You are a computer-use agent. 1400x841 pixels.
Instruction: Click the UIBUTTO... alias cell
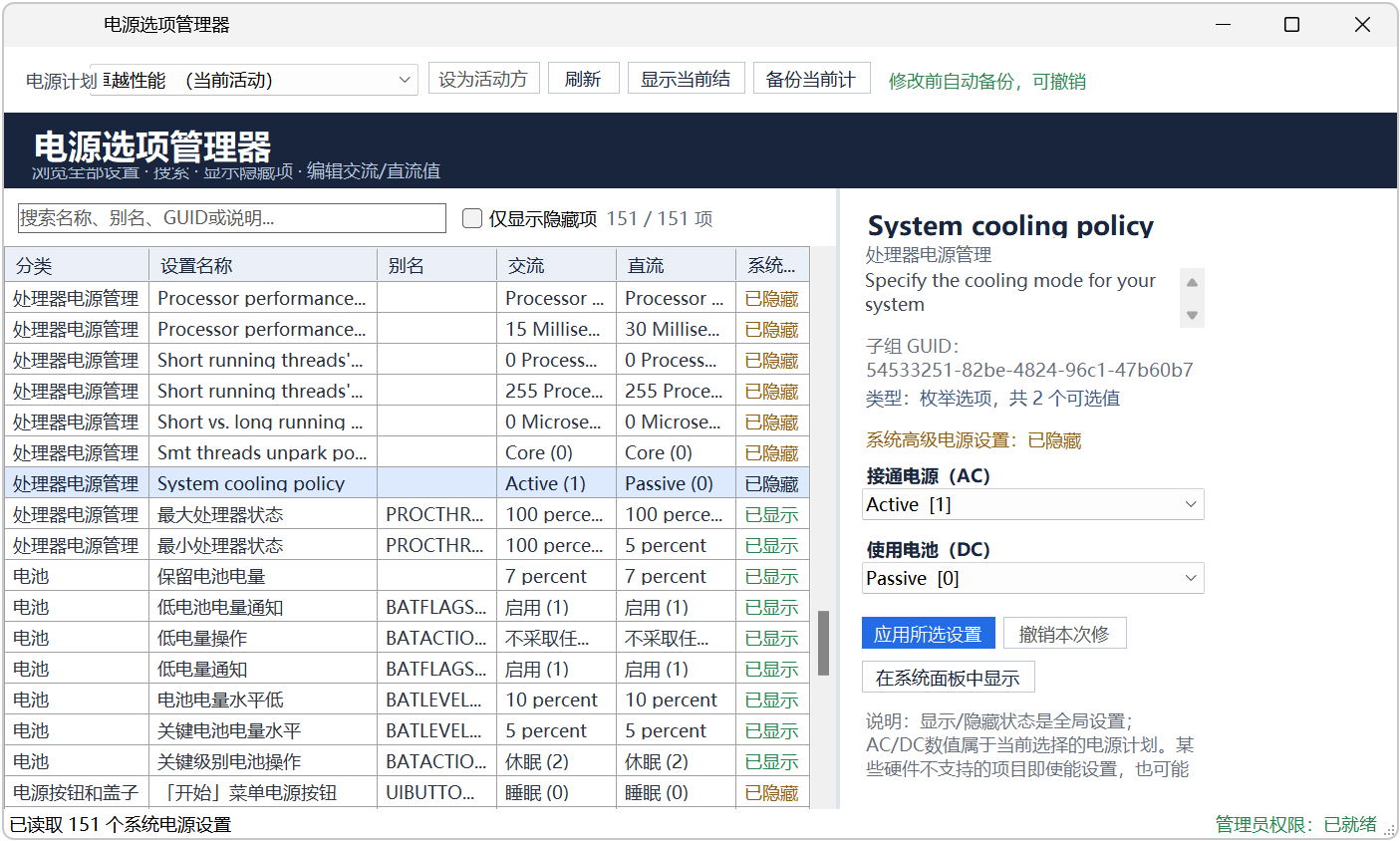pos(436,792)
